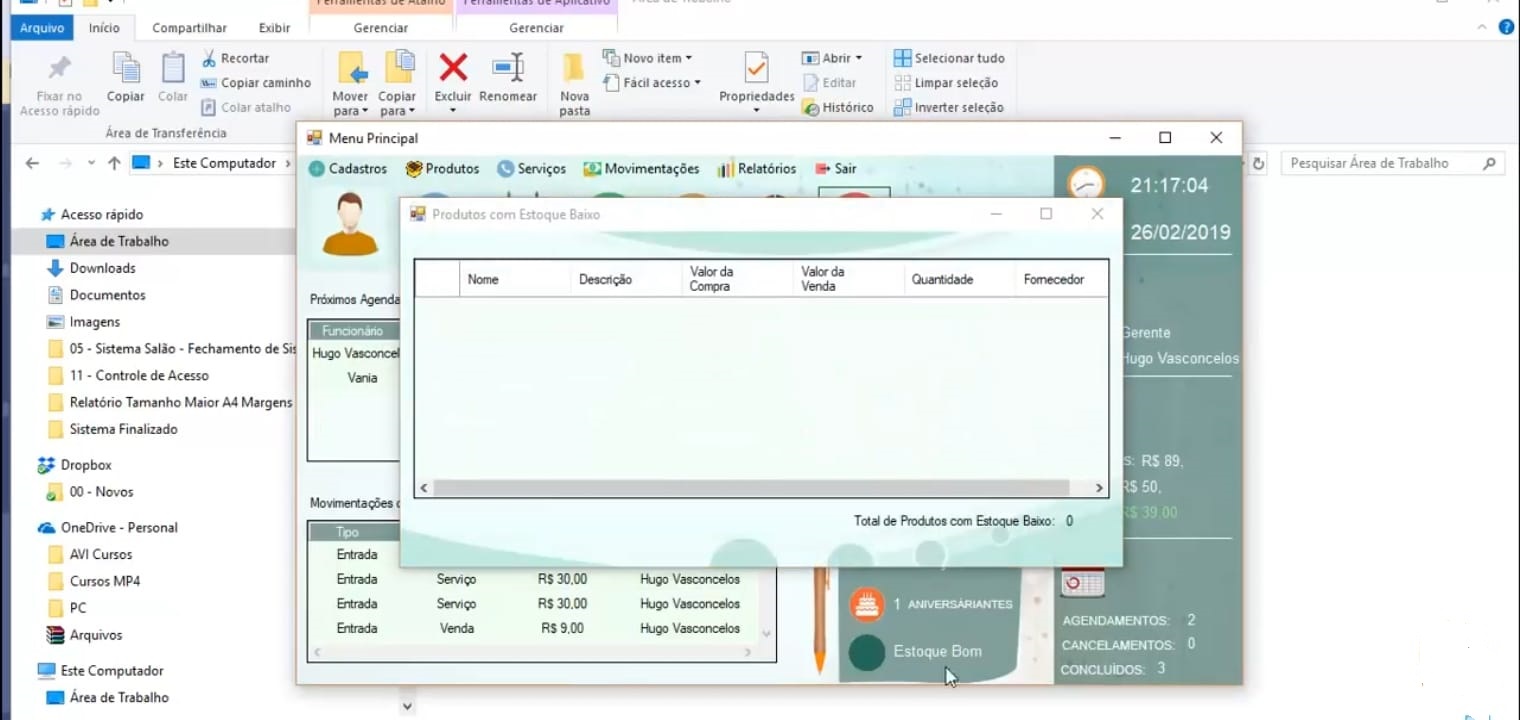Image resolution: width=1520 pixels, height=720 pixels.
Task: Go up one folder level arrow
Action: (114, 163)
